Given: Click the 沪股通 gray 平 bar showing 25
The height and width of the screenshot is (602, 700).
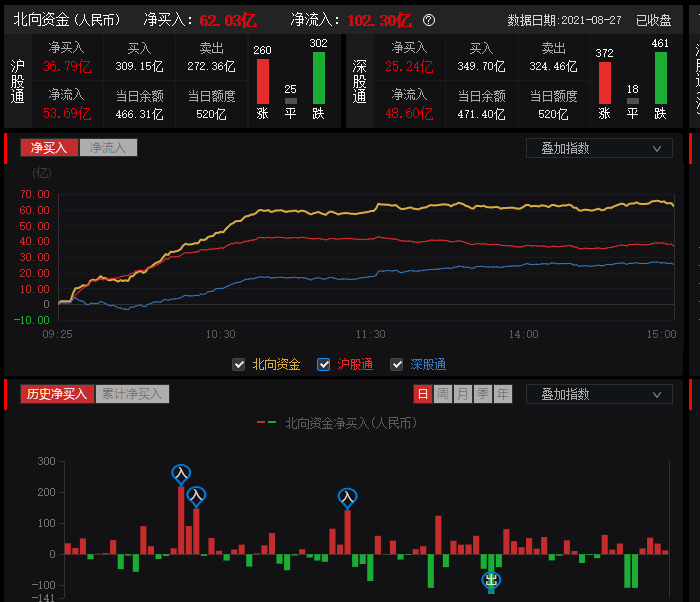Looking at the screenshot, I should pos(291,100).
